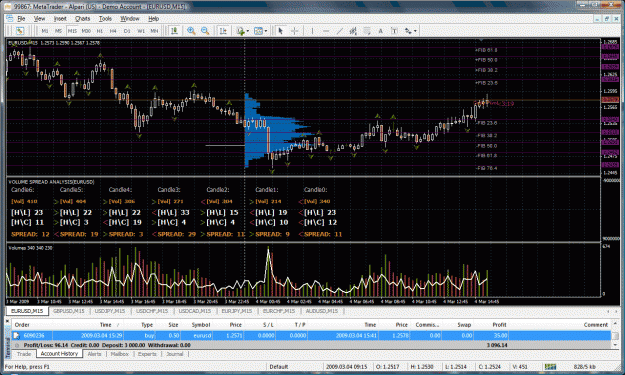Screen dimensions: 625x375
Task: Select the cursor arrow tool
Action: 281,31
